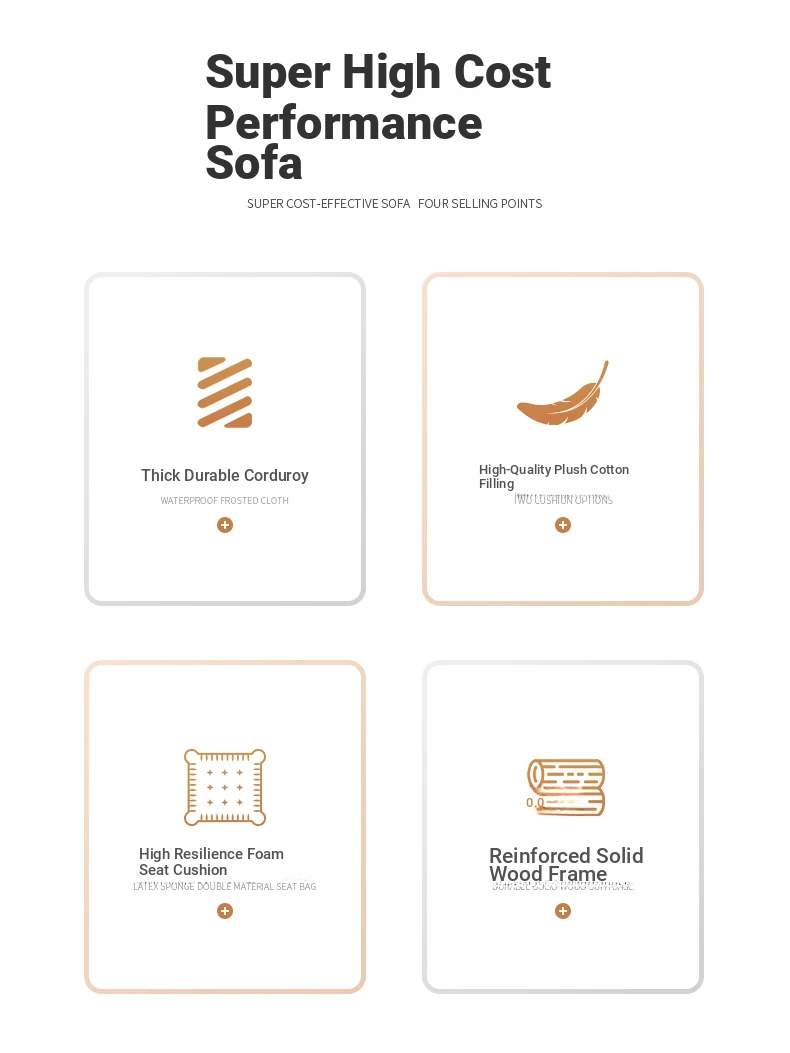
Task: Expand plus button under Thick Durable Corduroy
Action: [225, 525]
